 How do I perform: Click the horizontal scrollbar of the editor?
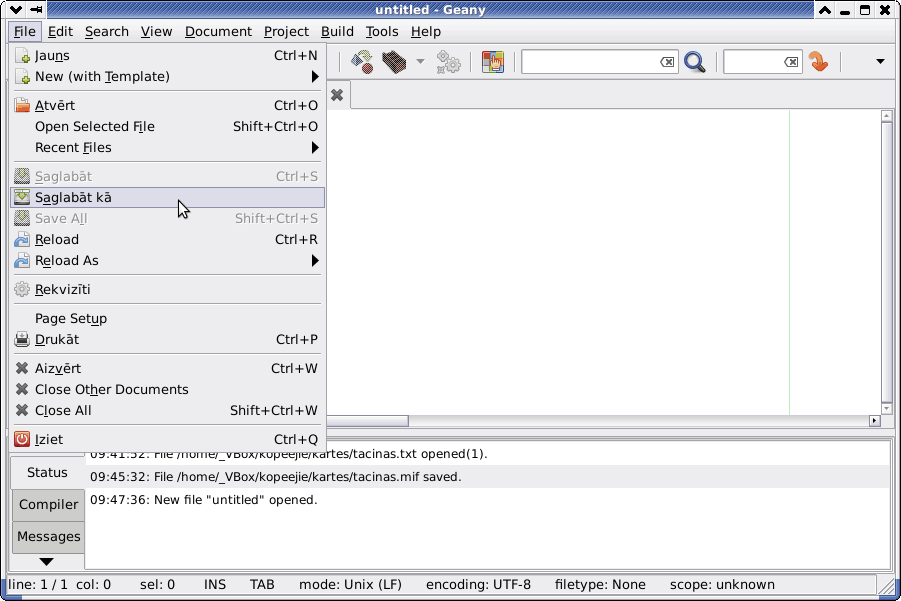click(x=368, y=421)
